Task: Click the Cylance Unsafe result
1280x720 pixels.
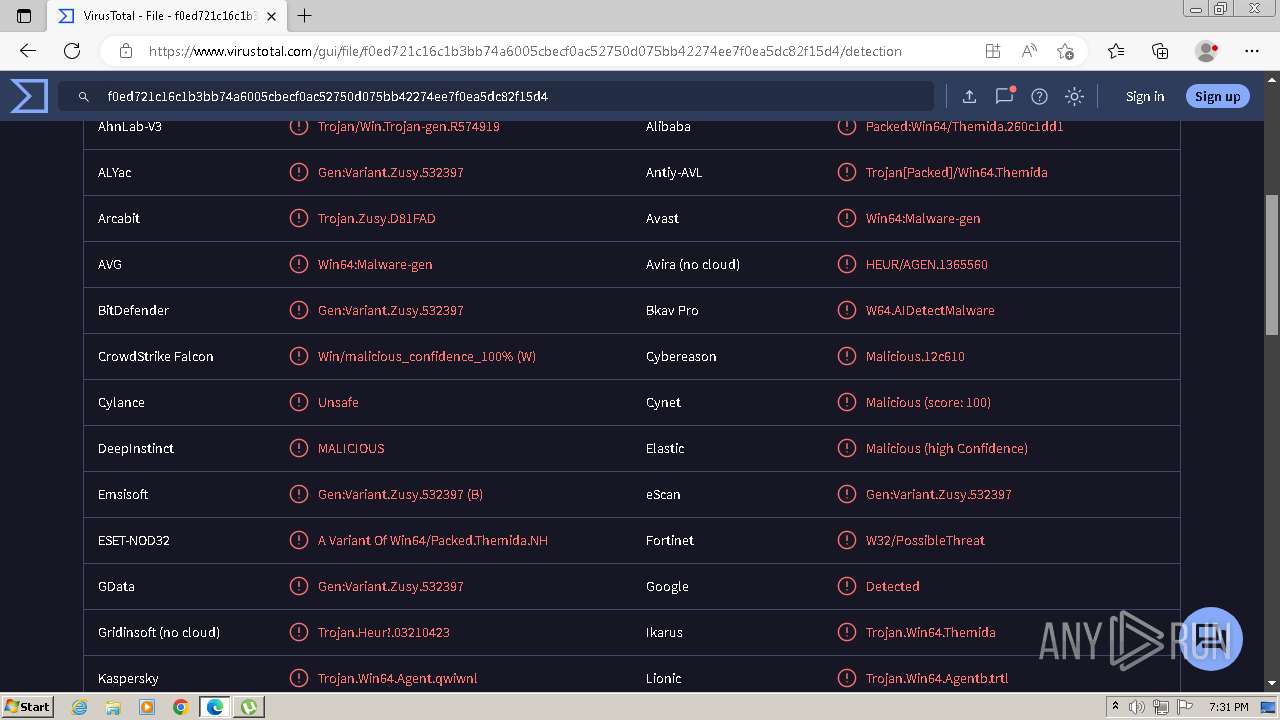Action: [x=338, y=402]
